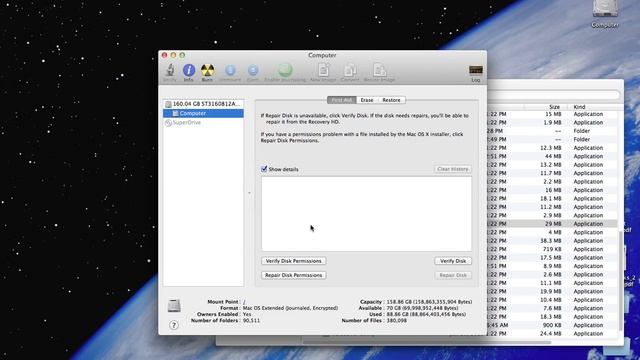Image resolution: width=640 pixels, height=360 pixels.
Task: Select the 24.4 MB row in Finder
Action: pyautogui.click(x=552, y=333)
